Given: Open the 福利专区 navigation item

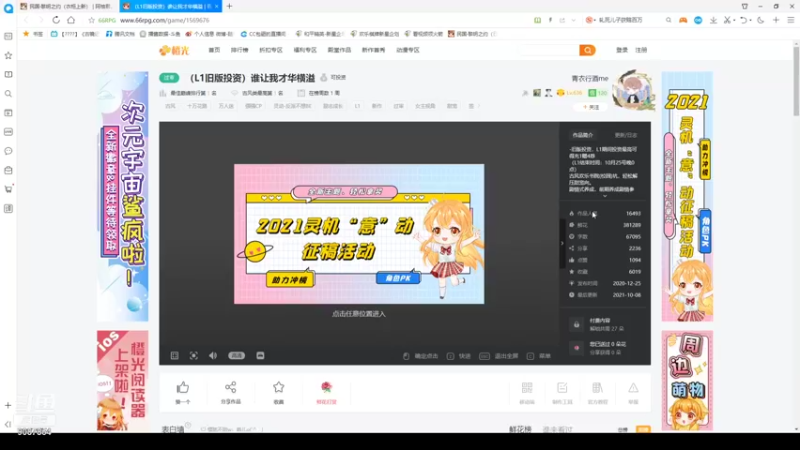Looking at the screenshot, I should [305, 50].
